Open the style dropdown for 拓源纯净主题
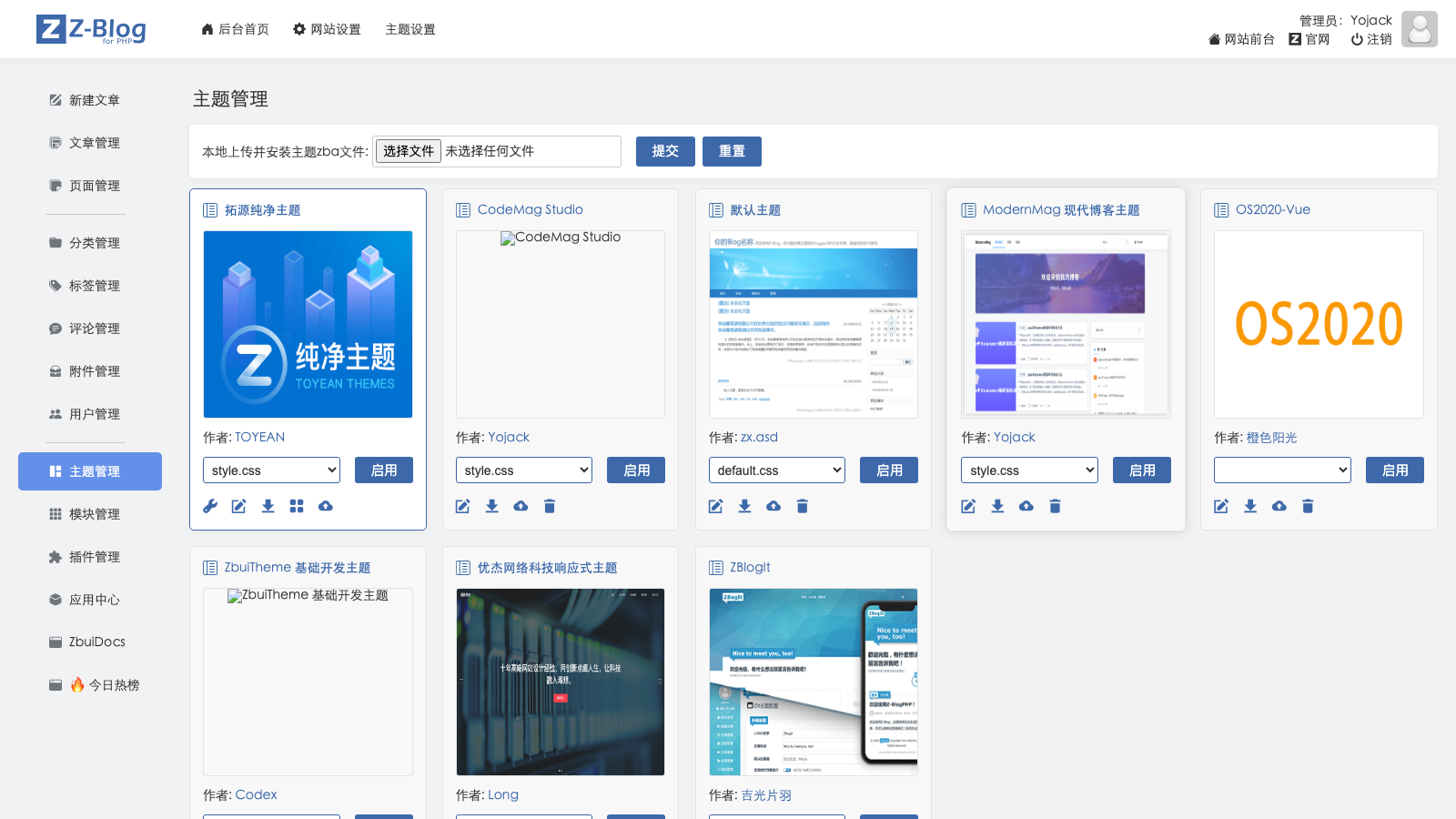The height and width of the screenshot is (819, 1456). (x=271, y=470)
